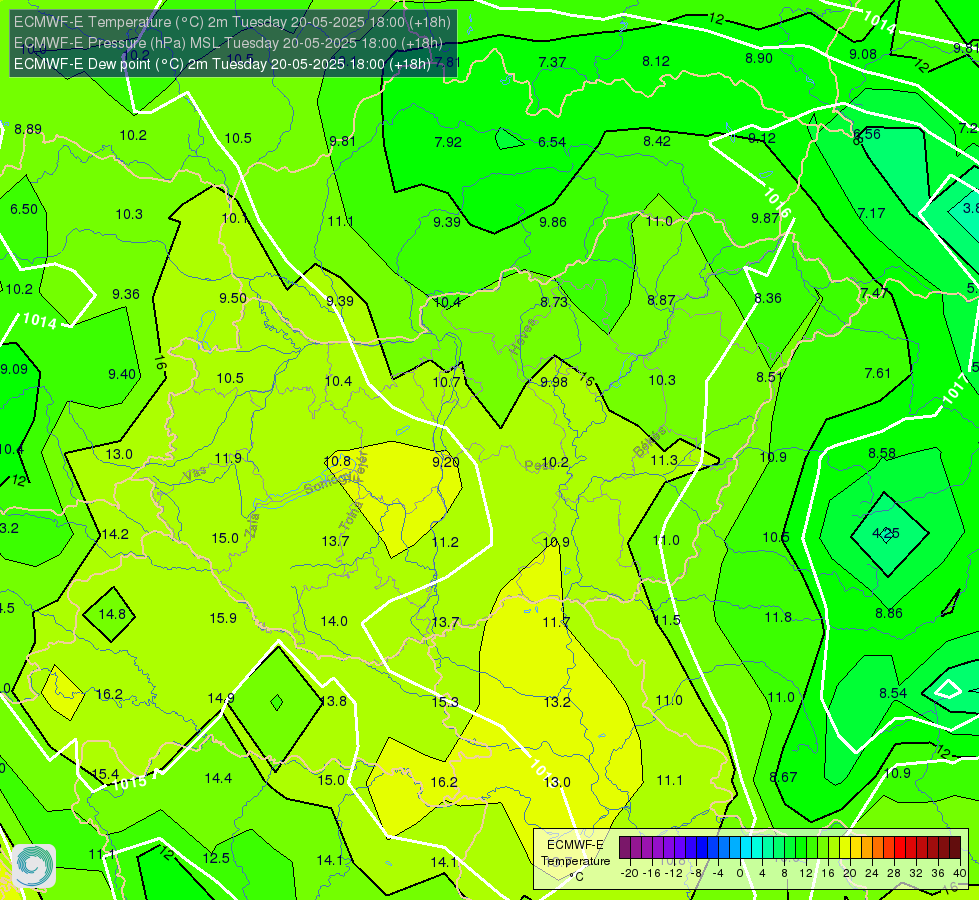Click the Heves county label
The height and width of the screenshot is (900, 979).
[524, 337]
